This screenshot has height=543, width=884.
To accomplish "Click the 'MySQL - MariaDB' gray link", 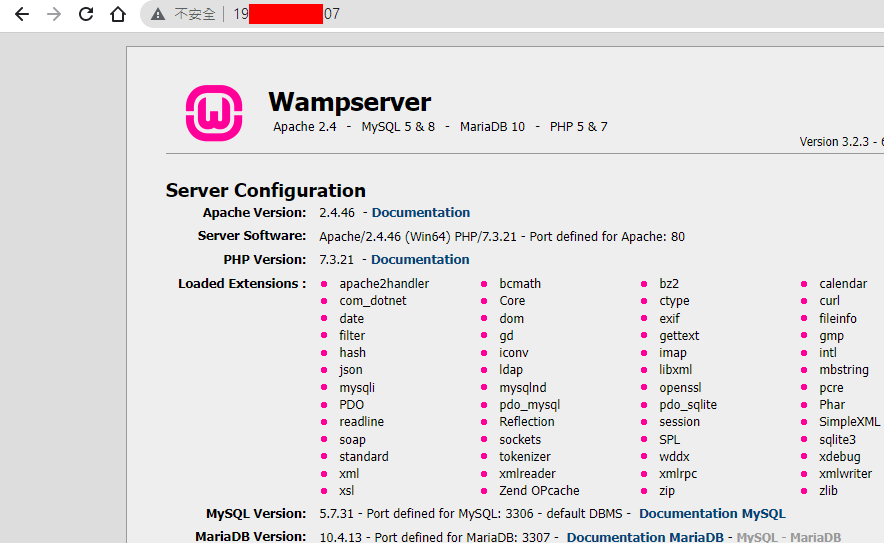I will 789,537.
